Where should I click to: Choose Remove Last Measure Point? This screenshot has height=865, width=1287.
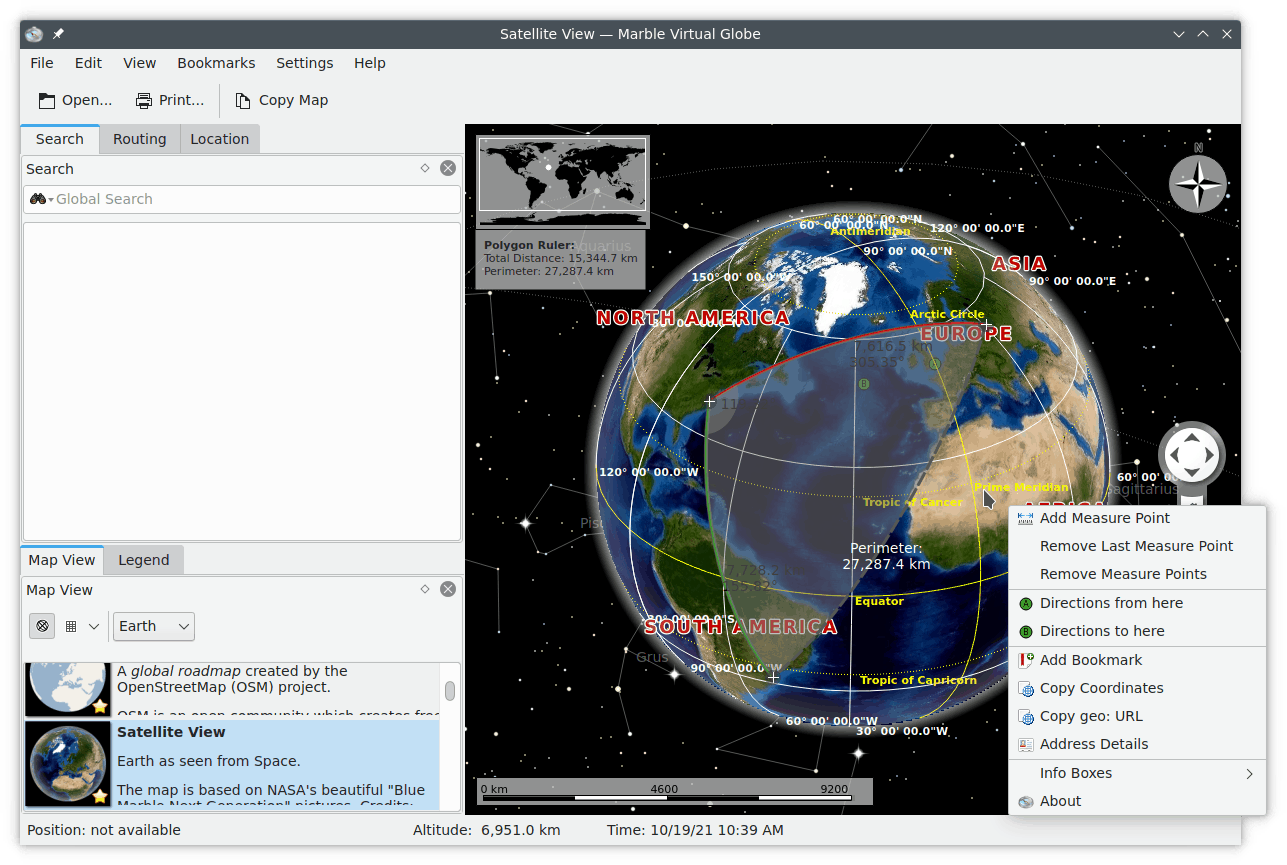pyautogui.click(x=1137, y=546)
